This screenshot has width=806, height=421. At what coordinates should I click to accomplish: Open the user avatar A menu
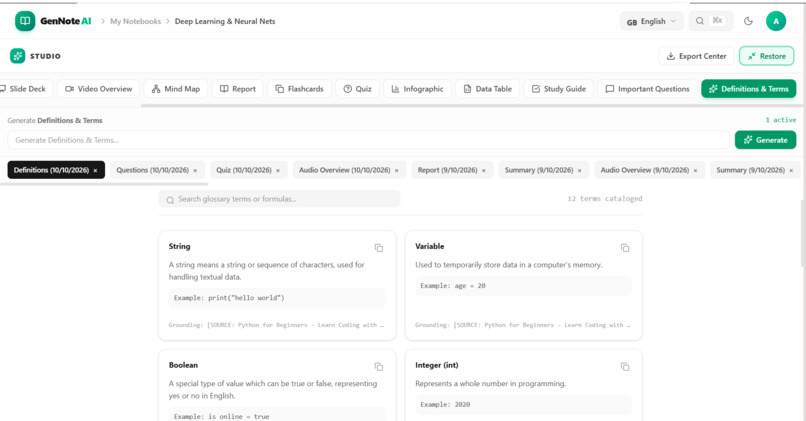(776, 21)
